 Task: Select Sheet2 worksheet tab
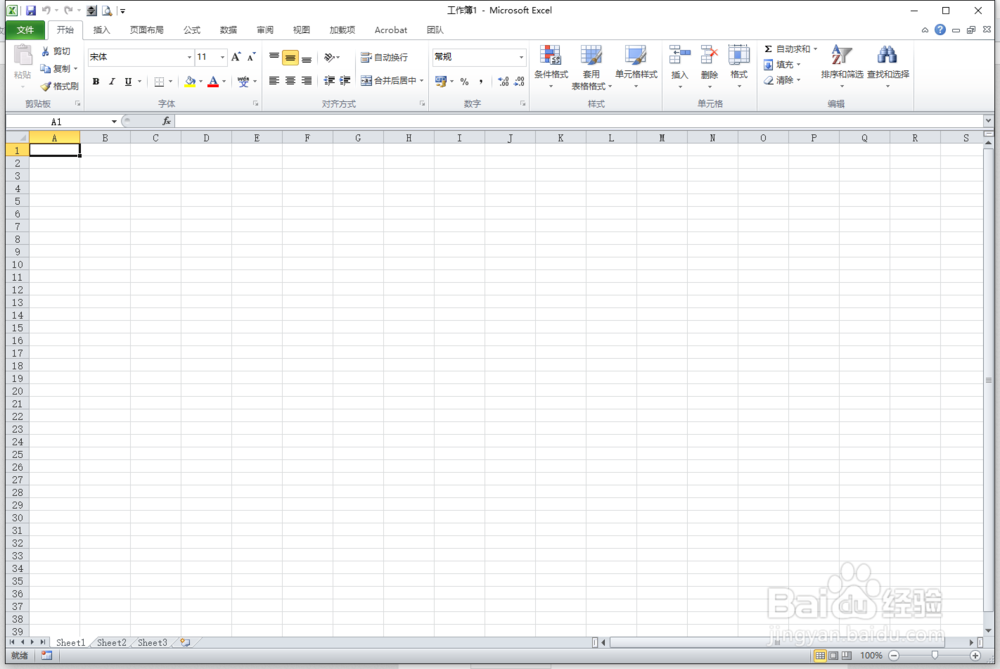112,642
